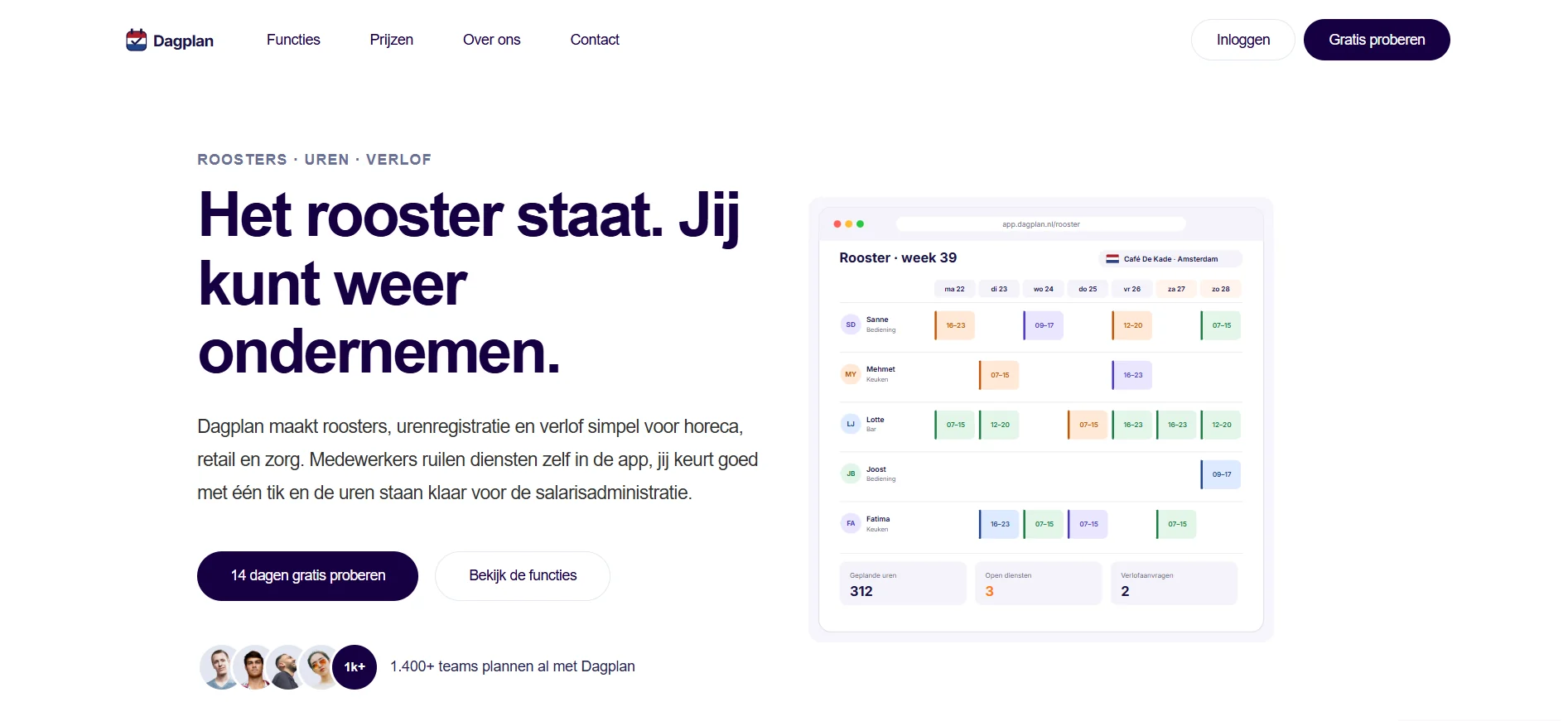Click the app.dagplan.nl/rooster address bar
The image size is (1568, 721).
tap(1041, 224)
